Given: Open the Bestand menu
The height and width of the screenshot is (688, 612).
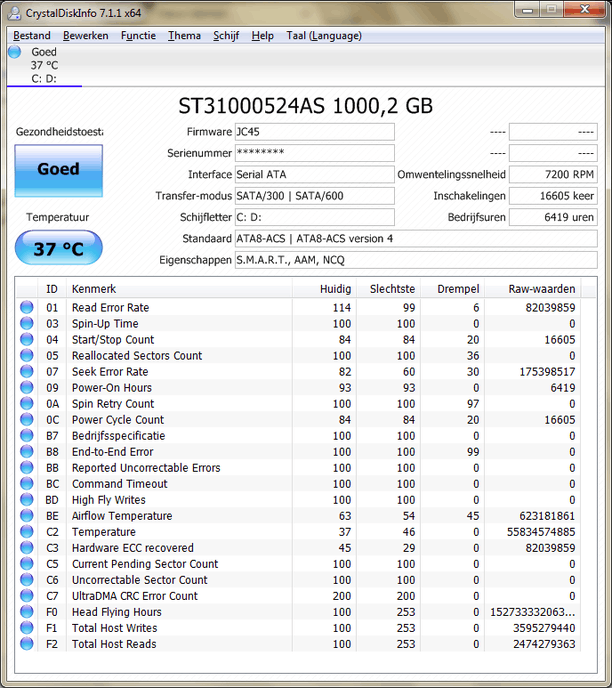Looking at the screenshot, I should point(32,36).
